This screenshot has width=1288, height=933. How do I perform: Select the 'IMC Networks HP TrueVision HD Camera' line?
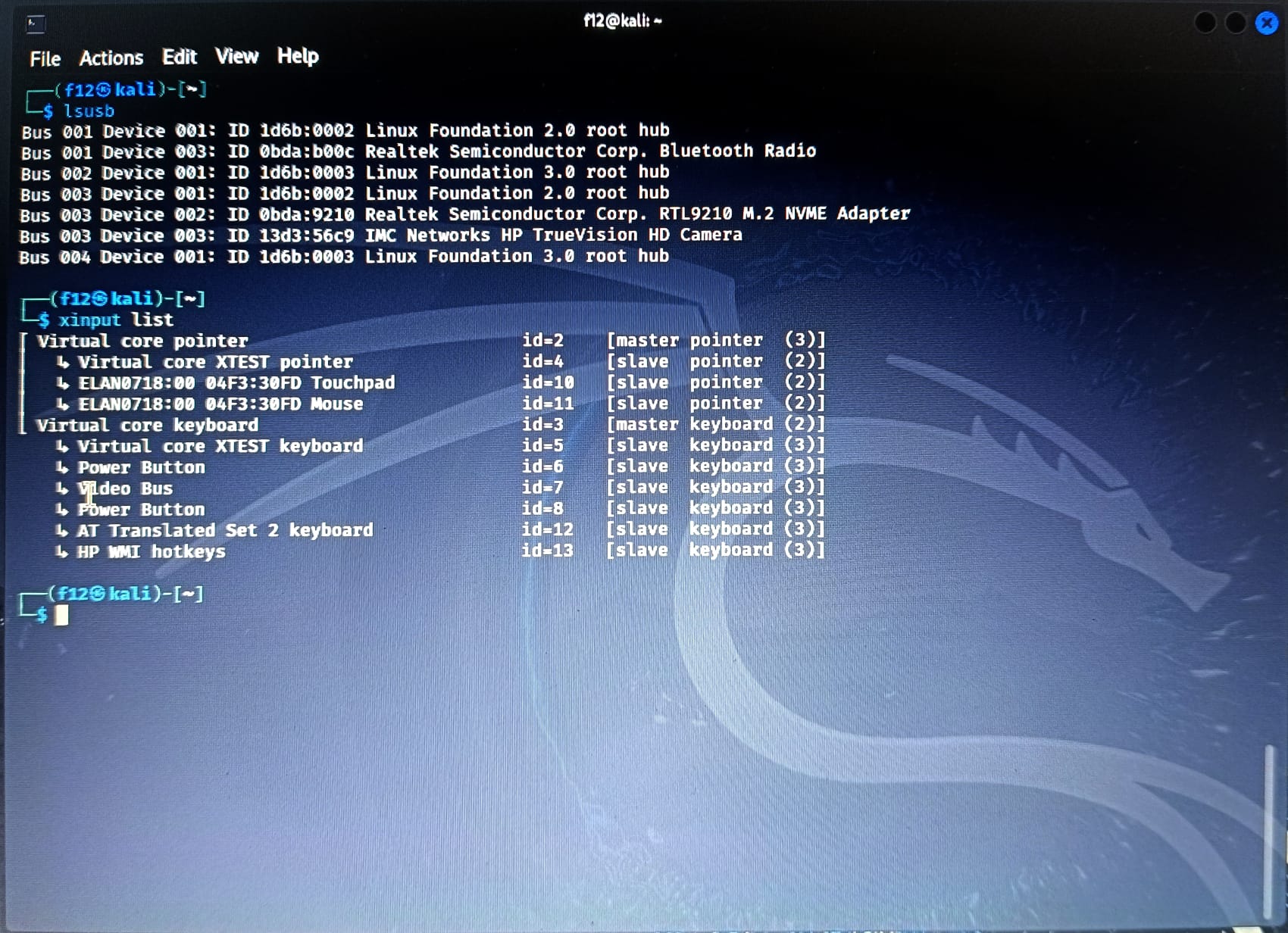[381, 236]
